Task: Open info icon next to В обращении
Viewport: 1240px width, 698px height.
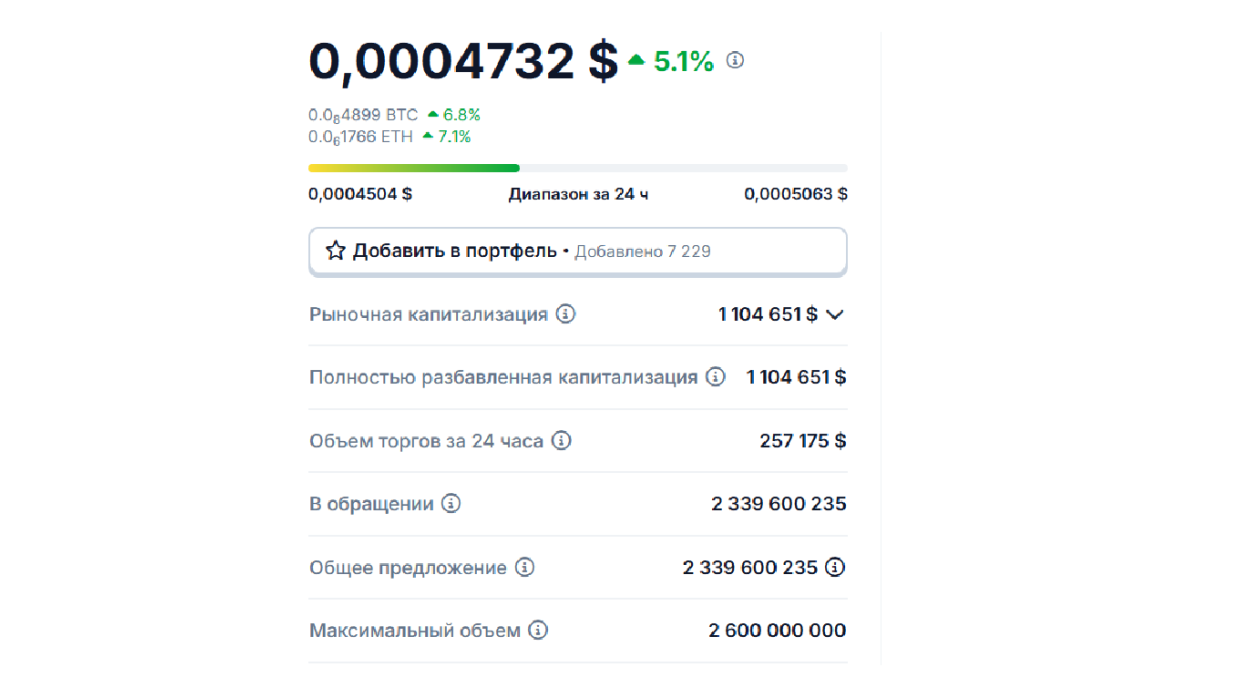Action: (451, 504)
